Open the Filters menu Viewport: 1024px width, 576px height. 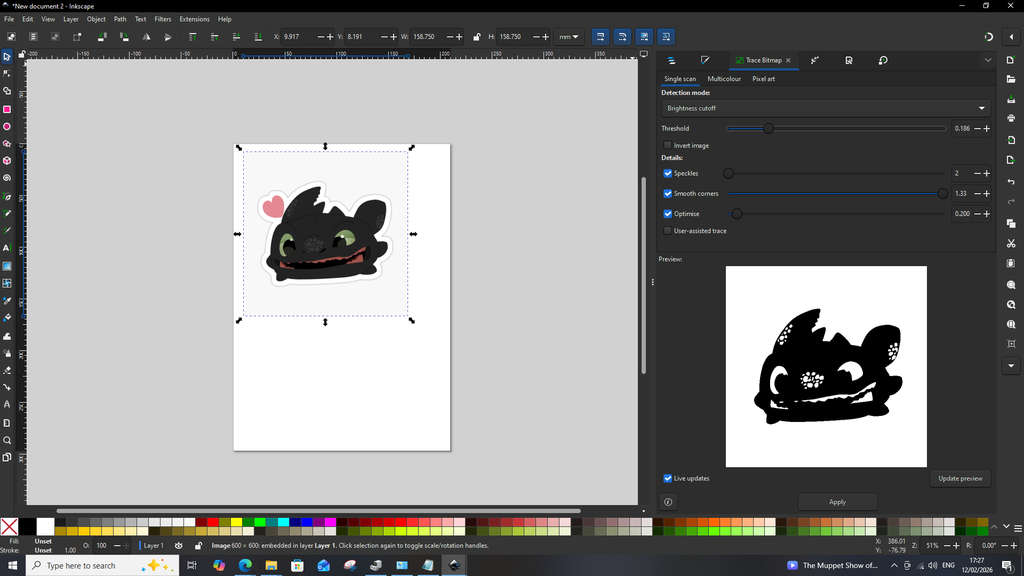pyautogui.click(x=162, y=19)
